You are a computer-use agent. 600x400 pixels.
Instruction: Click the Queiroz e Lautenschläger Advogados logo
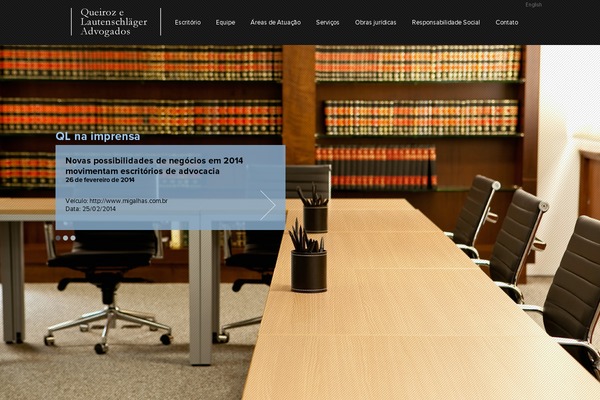(x=116, y=22)
